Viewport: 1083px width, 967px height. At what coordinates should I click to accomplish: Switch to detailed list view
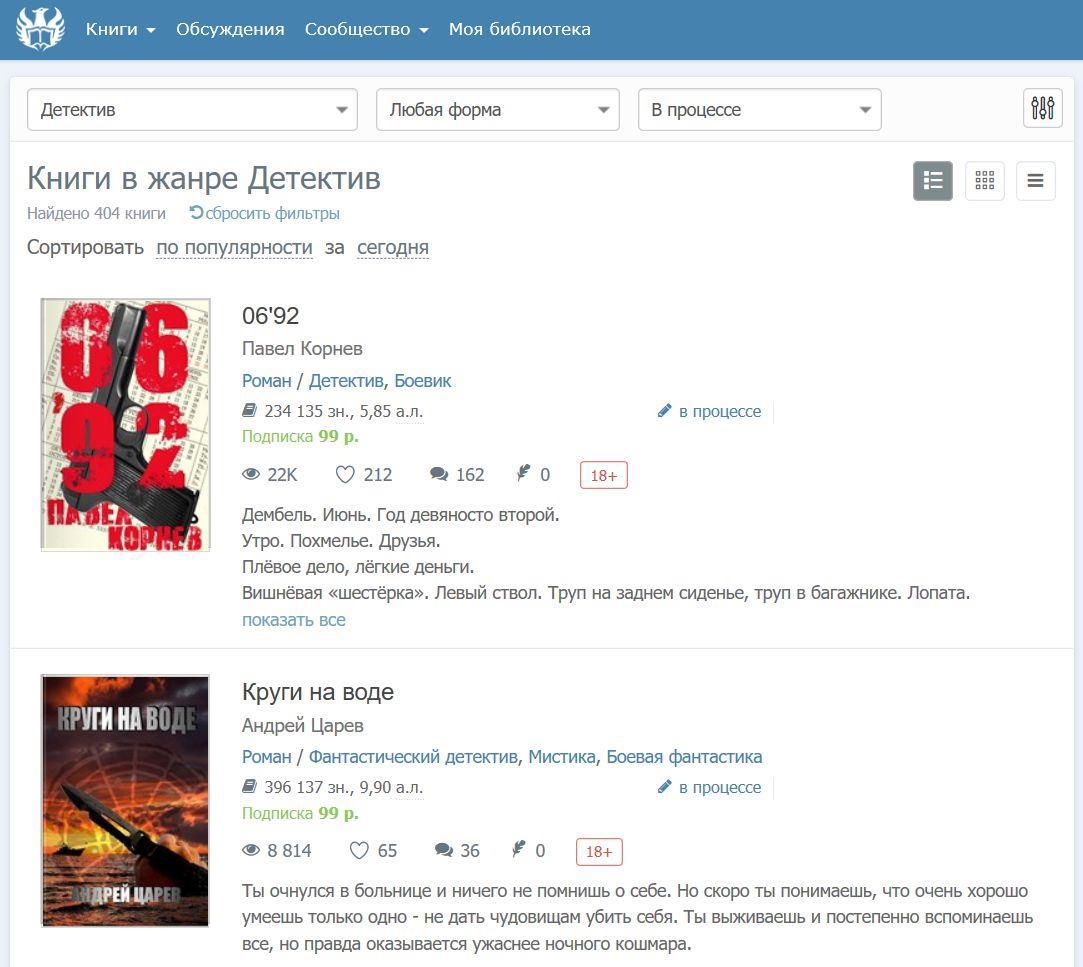(932, 181)
